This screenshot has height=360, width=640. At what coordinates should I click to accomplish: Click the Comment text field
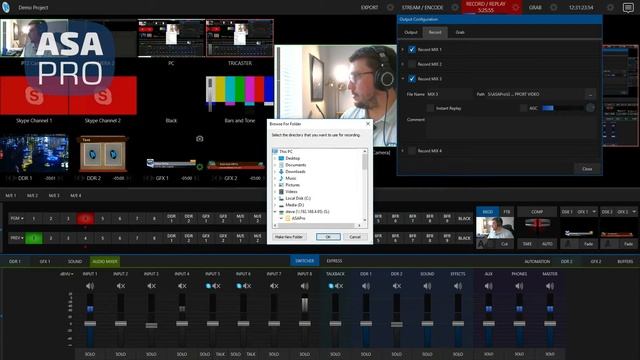pos(511,127)
